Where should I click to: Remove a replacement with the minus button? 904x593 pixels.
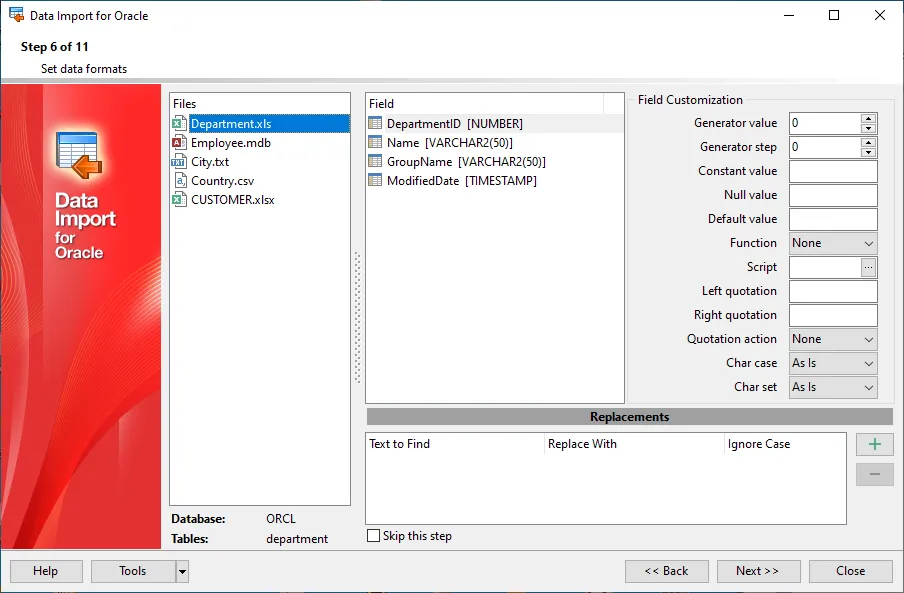tap(875, 474)
